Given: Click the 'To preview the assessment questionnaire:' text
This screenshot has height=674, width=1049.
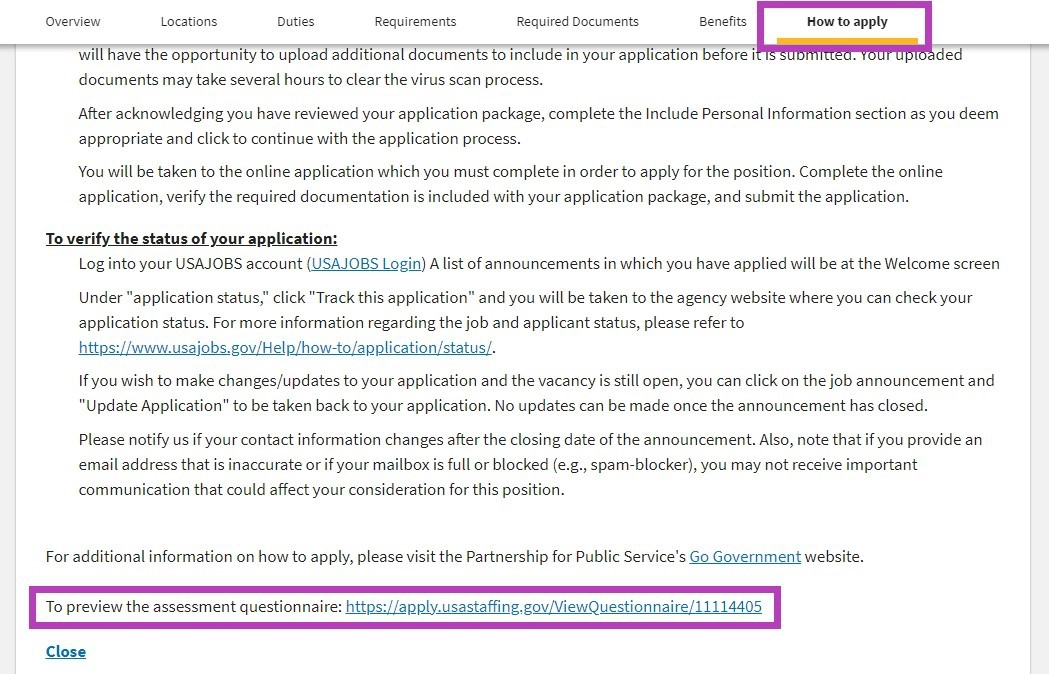Looking at the screenshot, I should (x=194, y=607).
